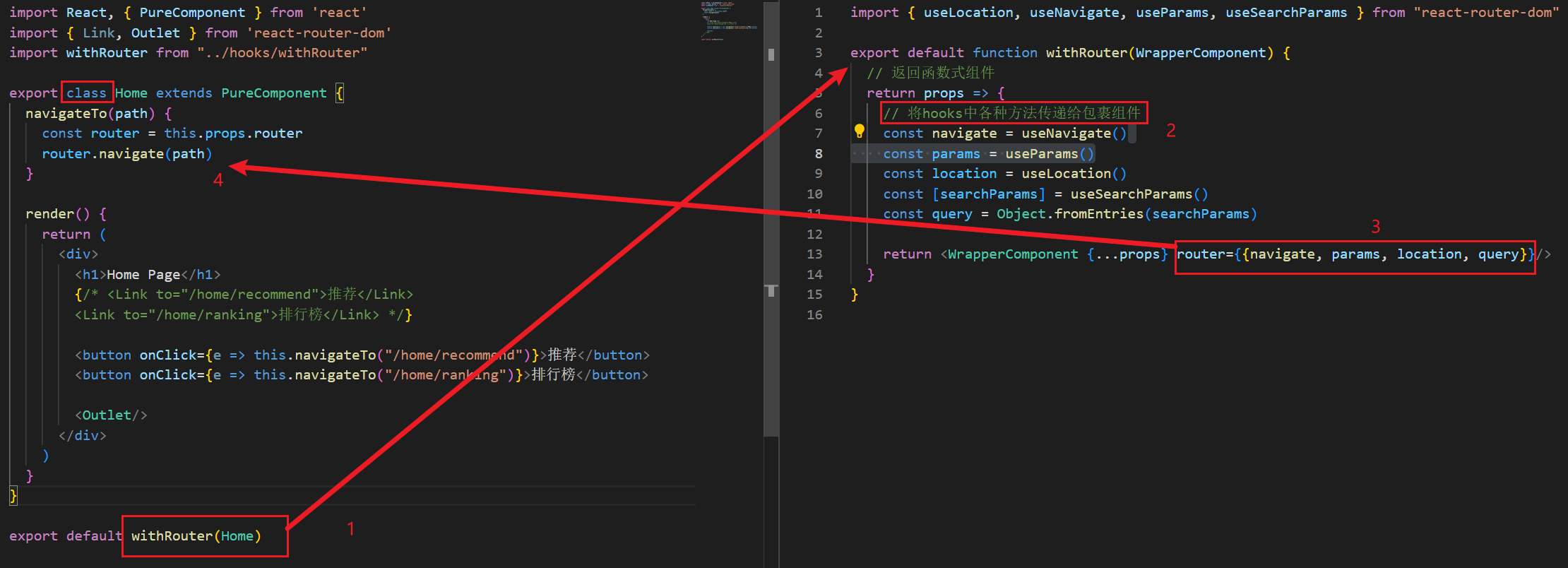
Task: Click 'render()' in the left editor
Action: (58, 214)
